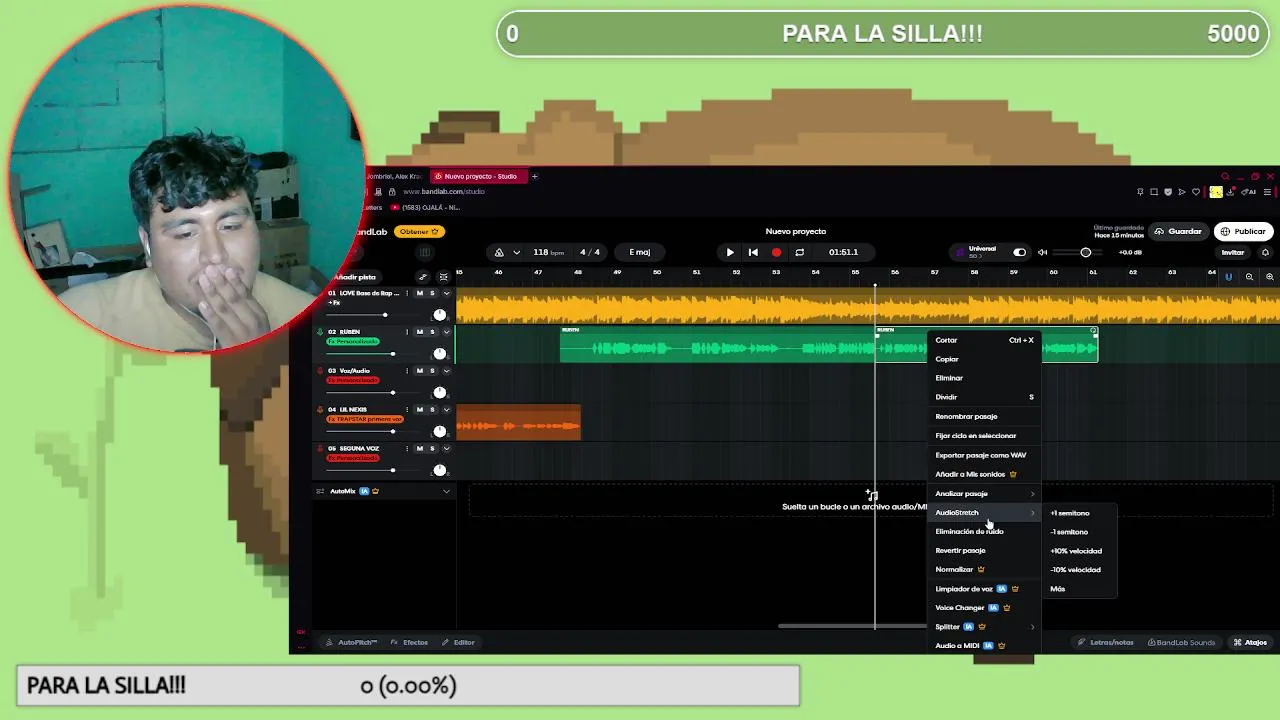Open the 4 / 4 time signature
The width and height of the screenshot is (1280, 720).
click(x=590, y=252)
